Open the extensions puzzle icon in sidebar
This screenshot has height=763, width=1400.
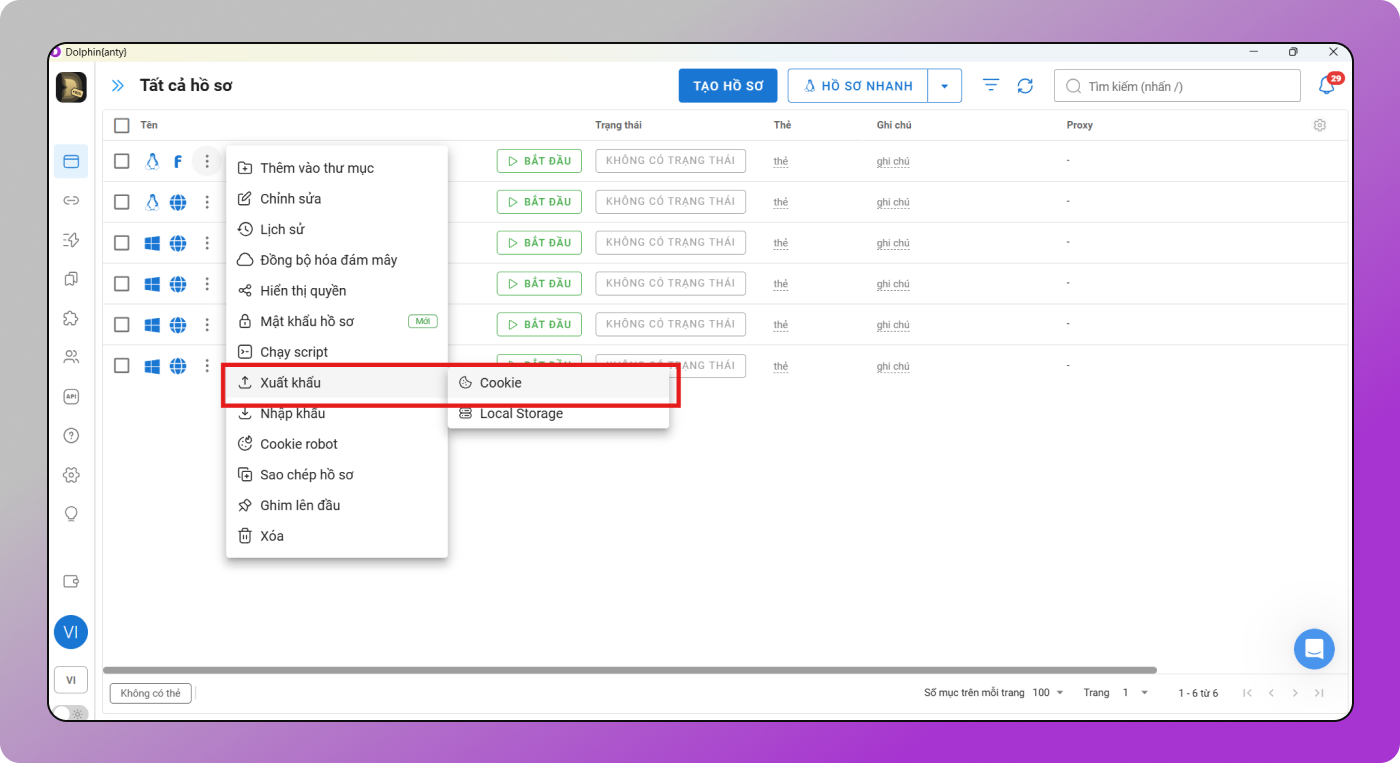71,318
